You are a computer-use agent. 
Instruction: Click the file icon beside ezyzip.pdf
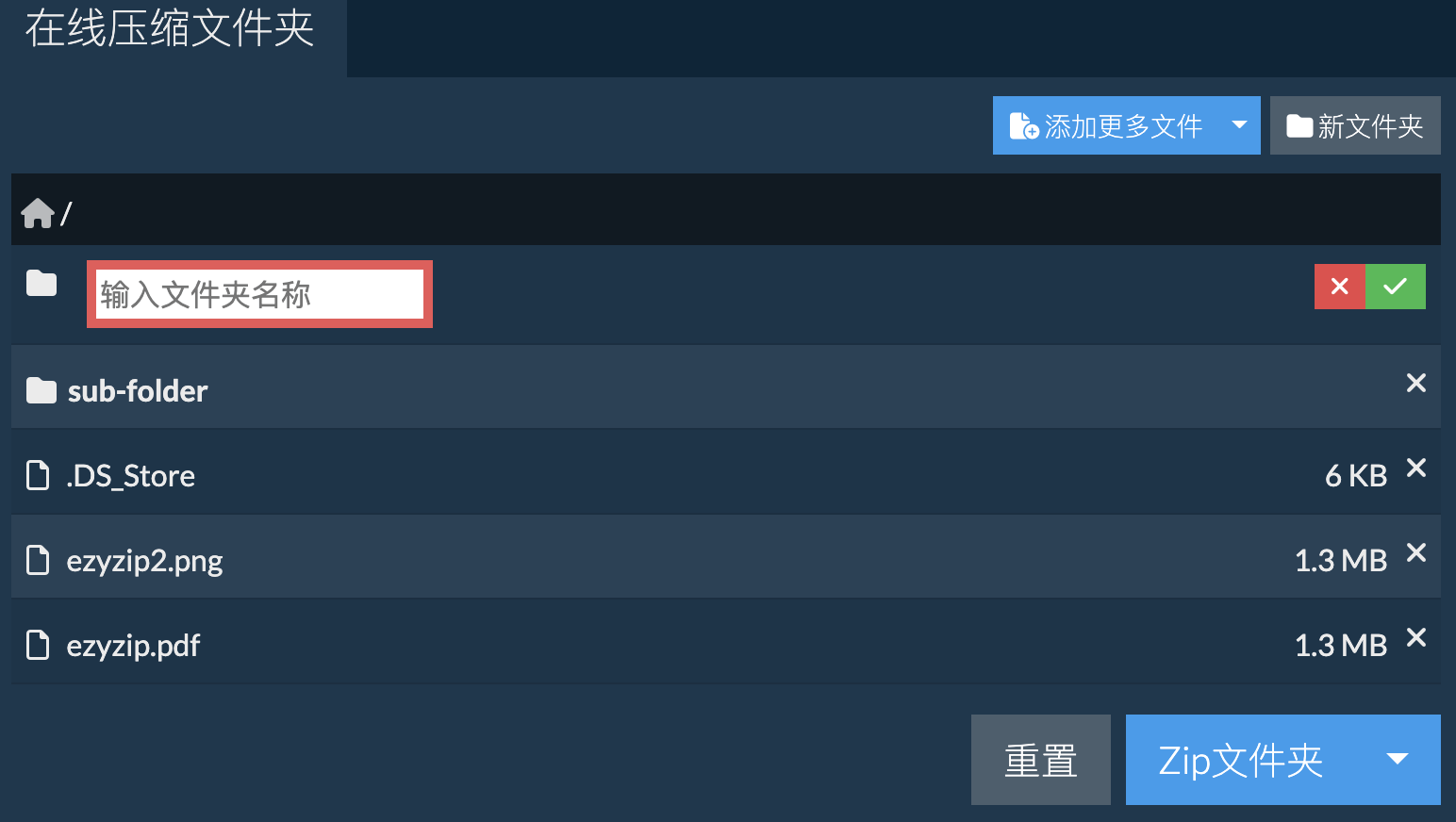tap(38, 645)
